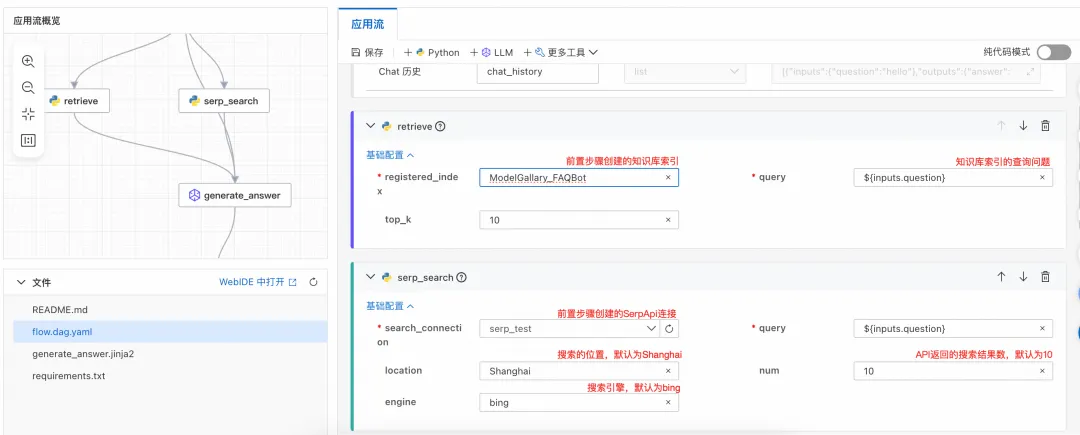This screenshot has height=435, width=1080.
Task: Open the list type dropdown
Action: coord(685,72)
